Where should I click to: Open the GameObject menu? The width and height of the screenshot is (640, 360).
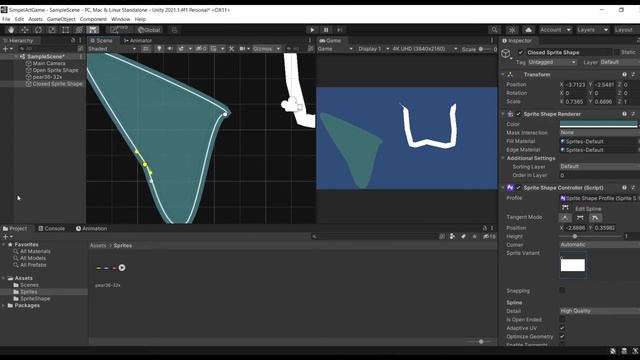click(61, 19)
